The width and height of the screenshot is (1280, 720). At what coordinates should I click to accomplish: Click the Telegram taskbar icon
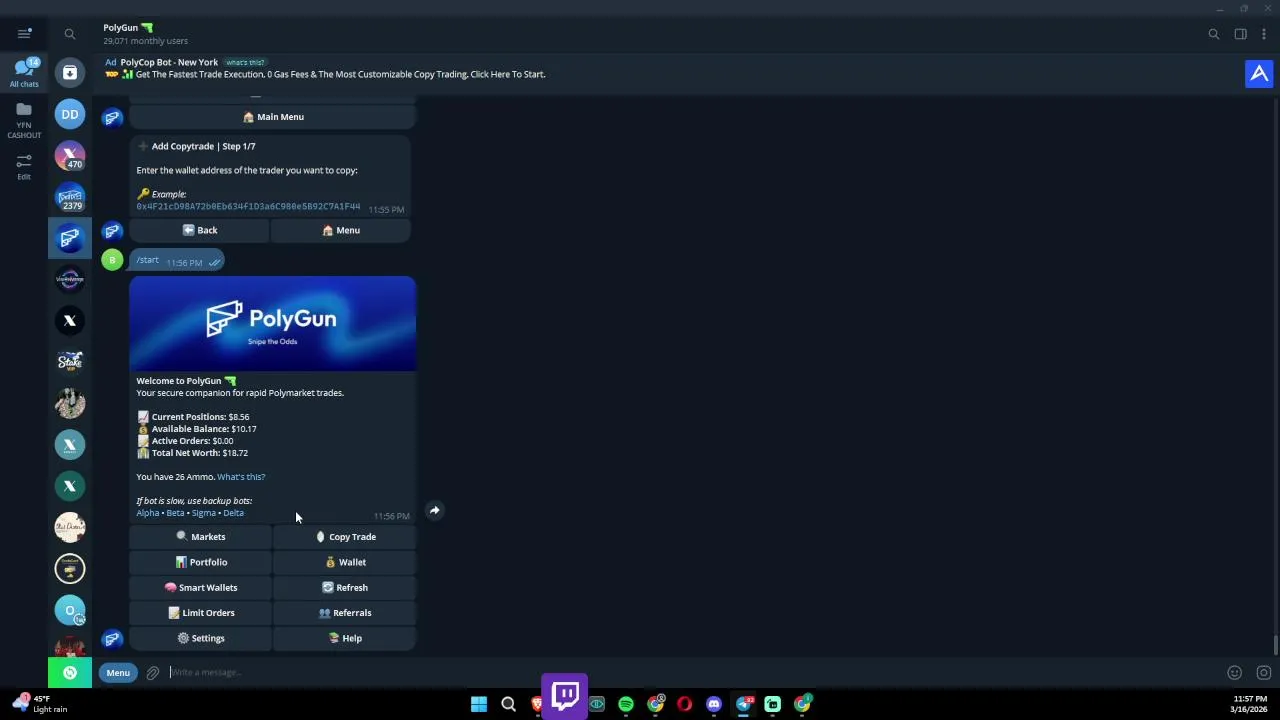coord(743,704)
